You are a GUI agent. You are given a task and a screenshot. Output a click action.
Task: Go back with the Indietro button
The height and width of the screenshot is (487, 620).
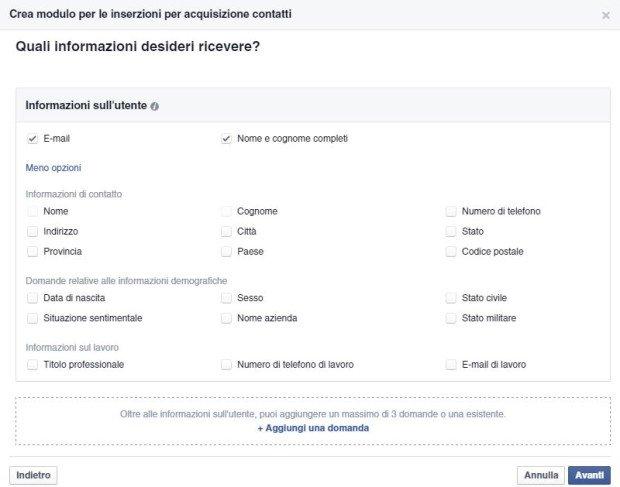coord(33,475)
